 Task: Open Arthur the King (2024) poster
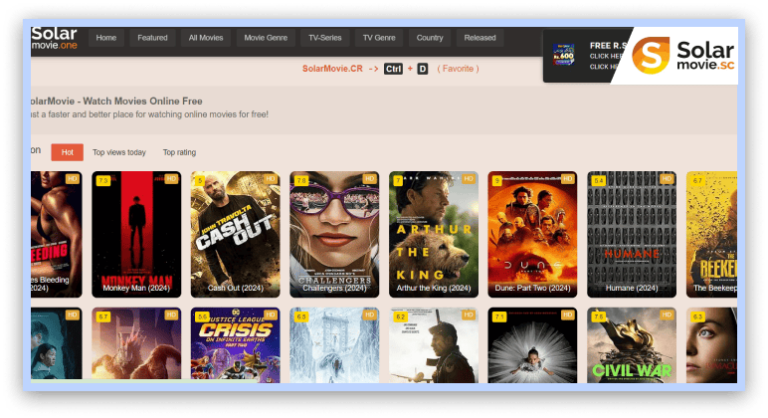(x=433, y=234)
